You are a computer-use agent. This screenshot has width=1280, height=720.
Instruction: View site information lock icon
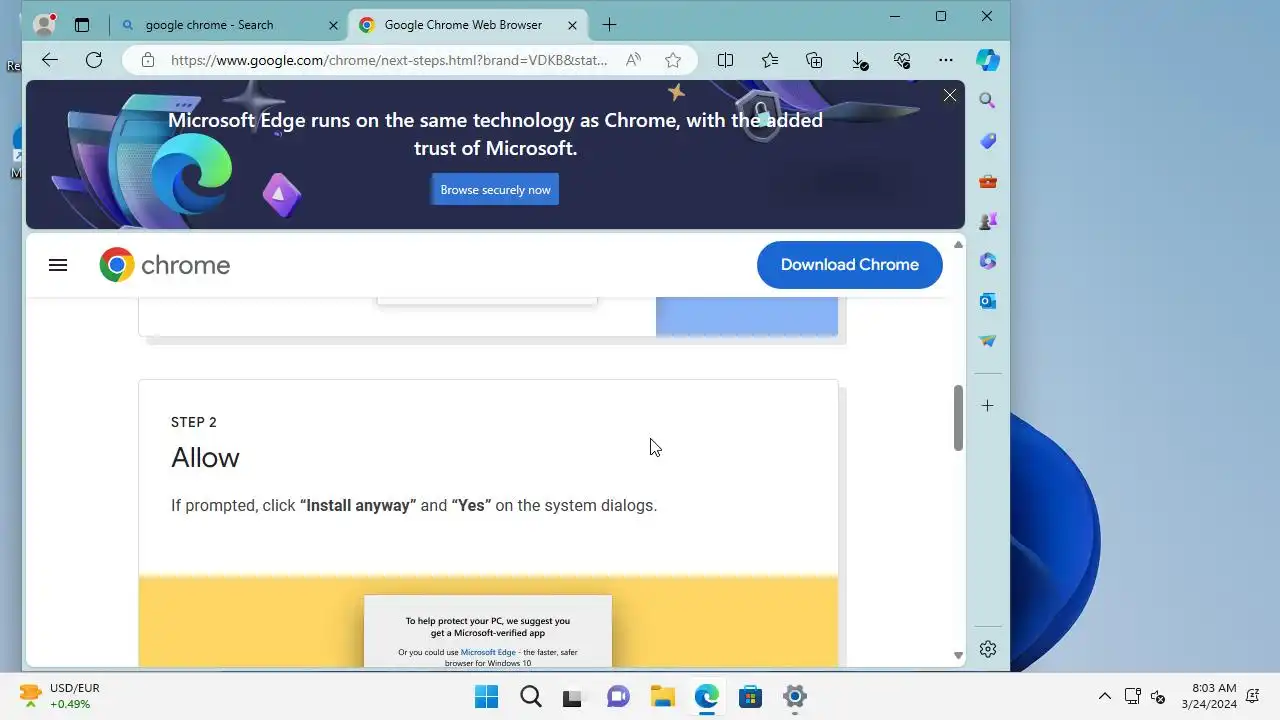point(148,60)
